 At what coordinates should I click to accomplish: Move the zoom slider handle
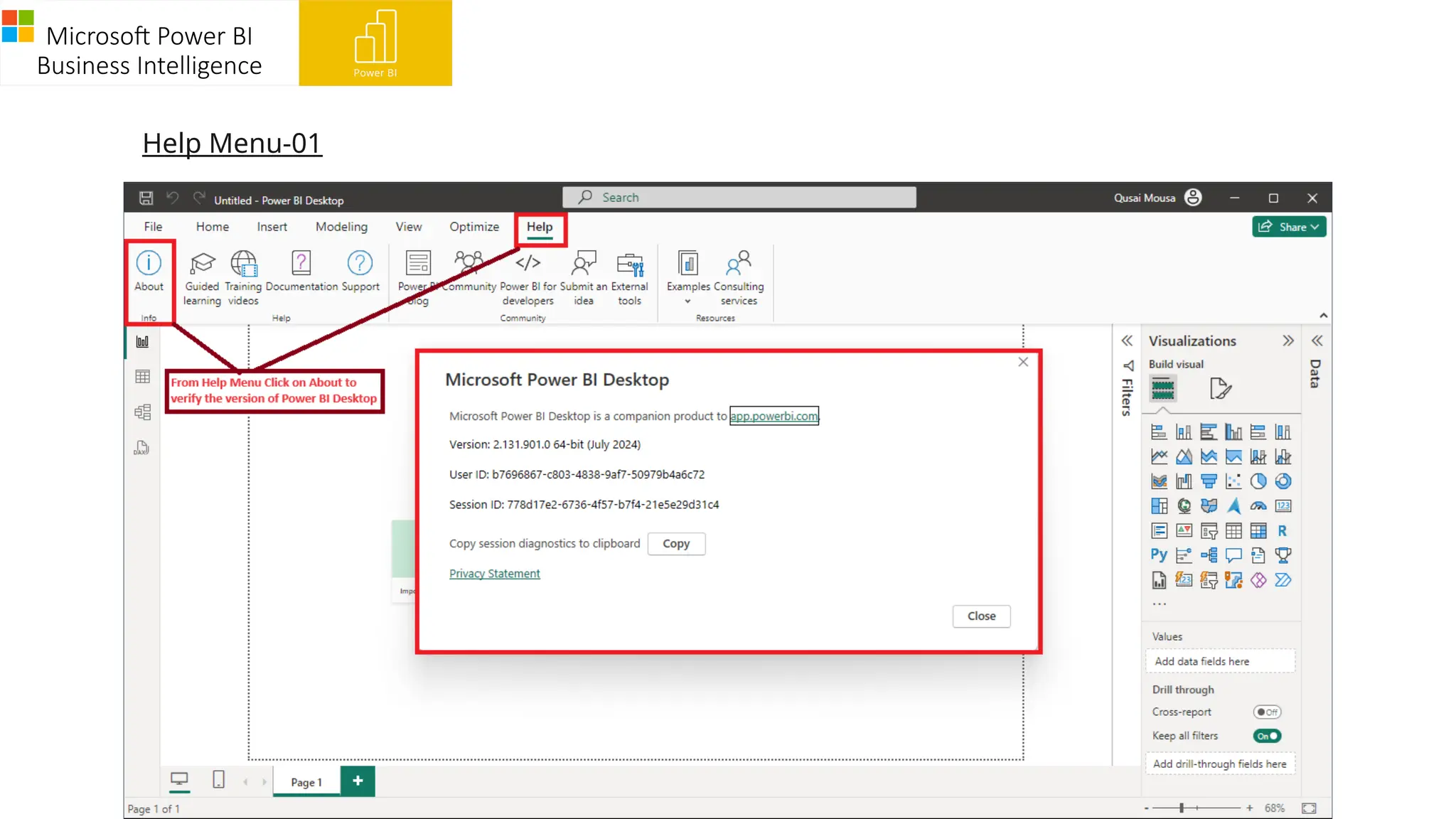click(x=1181, y=808)
